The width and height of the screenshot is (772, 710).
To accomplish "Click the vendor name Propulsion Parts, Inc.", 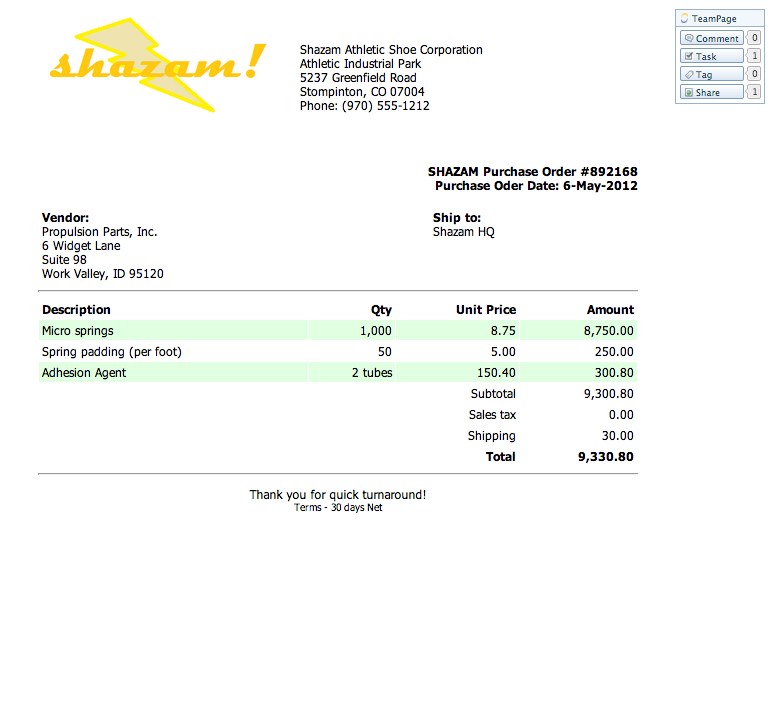I will (x=99, y=232).
